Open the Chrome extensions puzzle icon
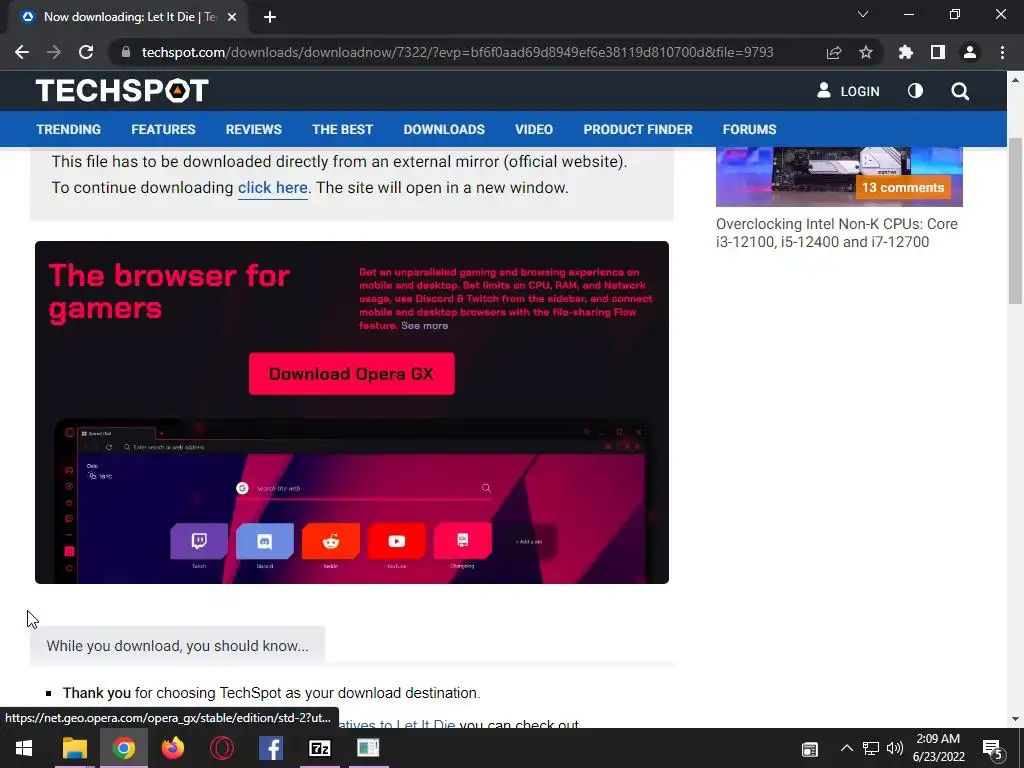1024x768 pixels. 906,52
